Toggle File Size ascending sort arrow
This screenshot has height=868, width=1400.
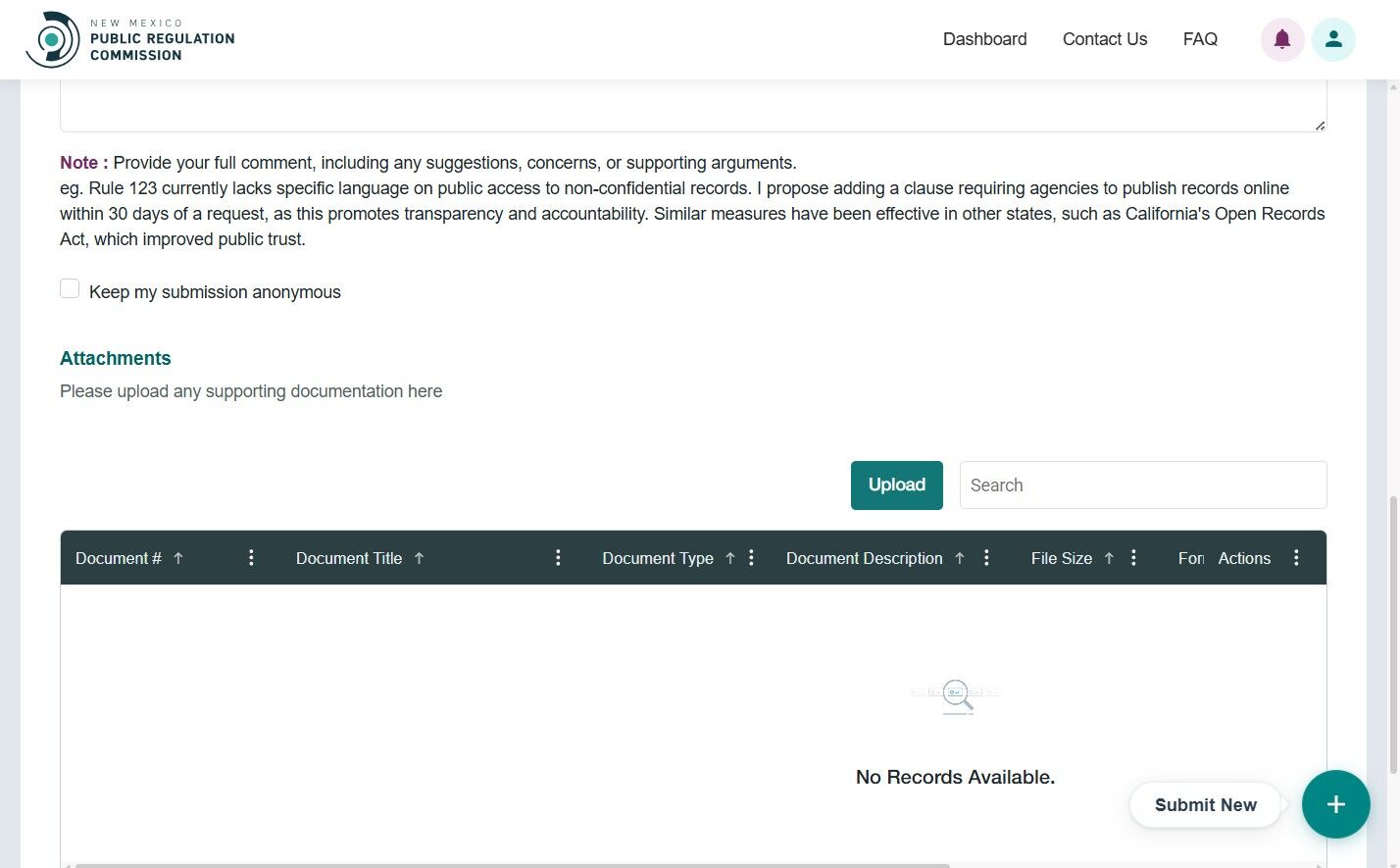1108,557
